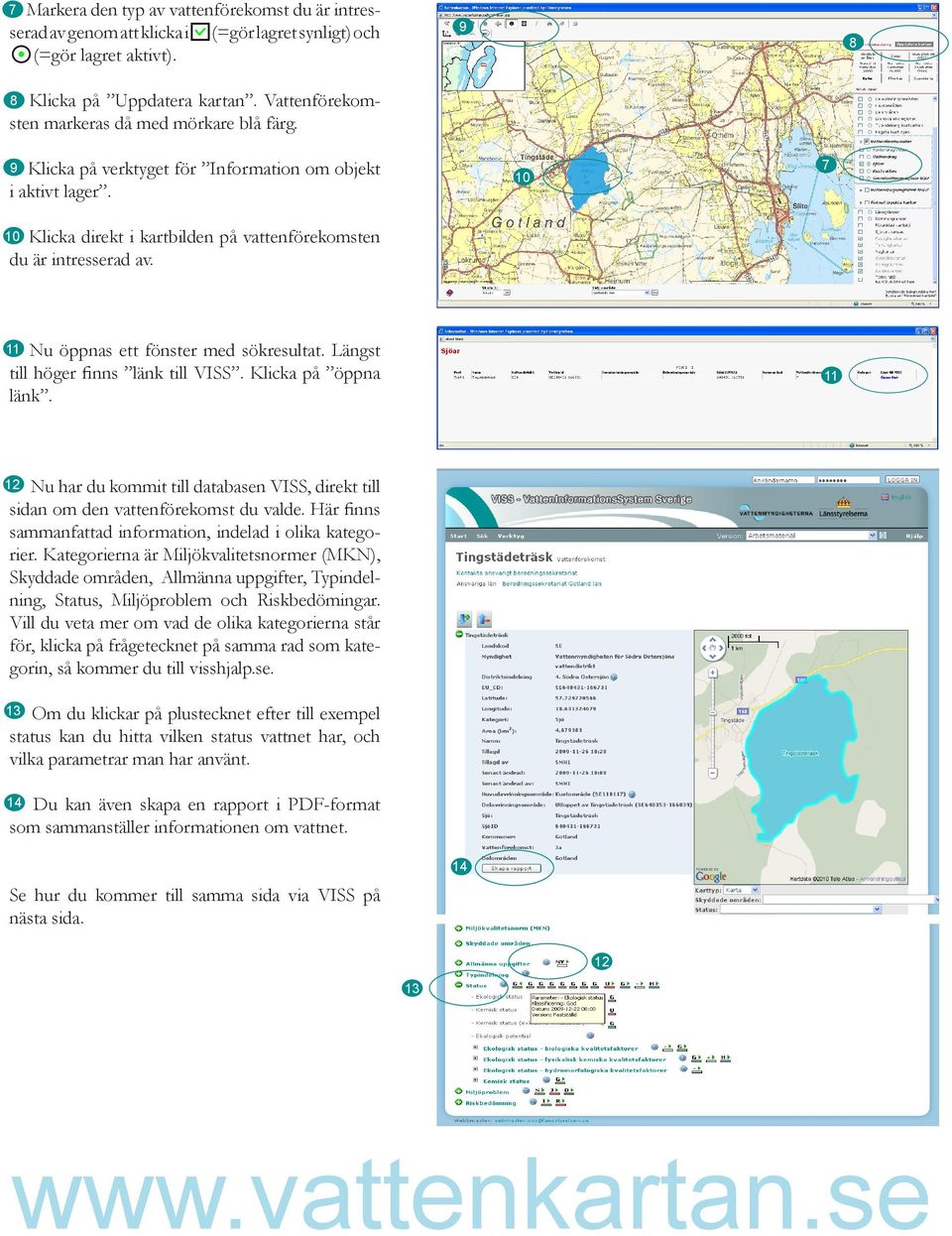Click the help icon next to Ekologisk potential
Image resolution: width=952 pixels, height=1236 pixels.
[590, 1036]
